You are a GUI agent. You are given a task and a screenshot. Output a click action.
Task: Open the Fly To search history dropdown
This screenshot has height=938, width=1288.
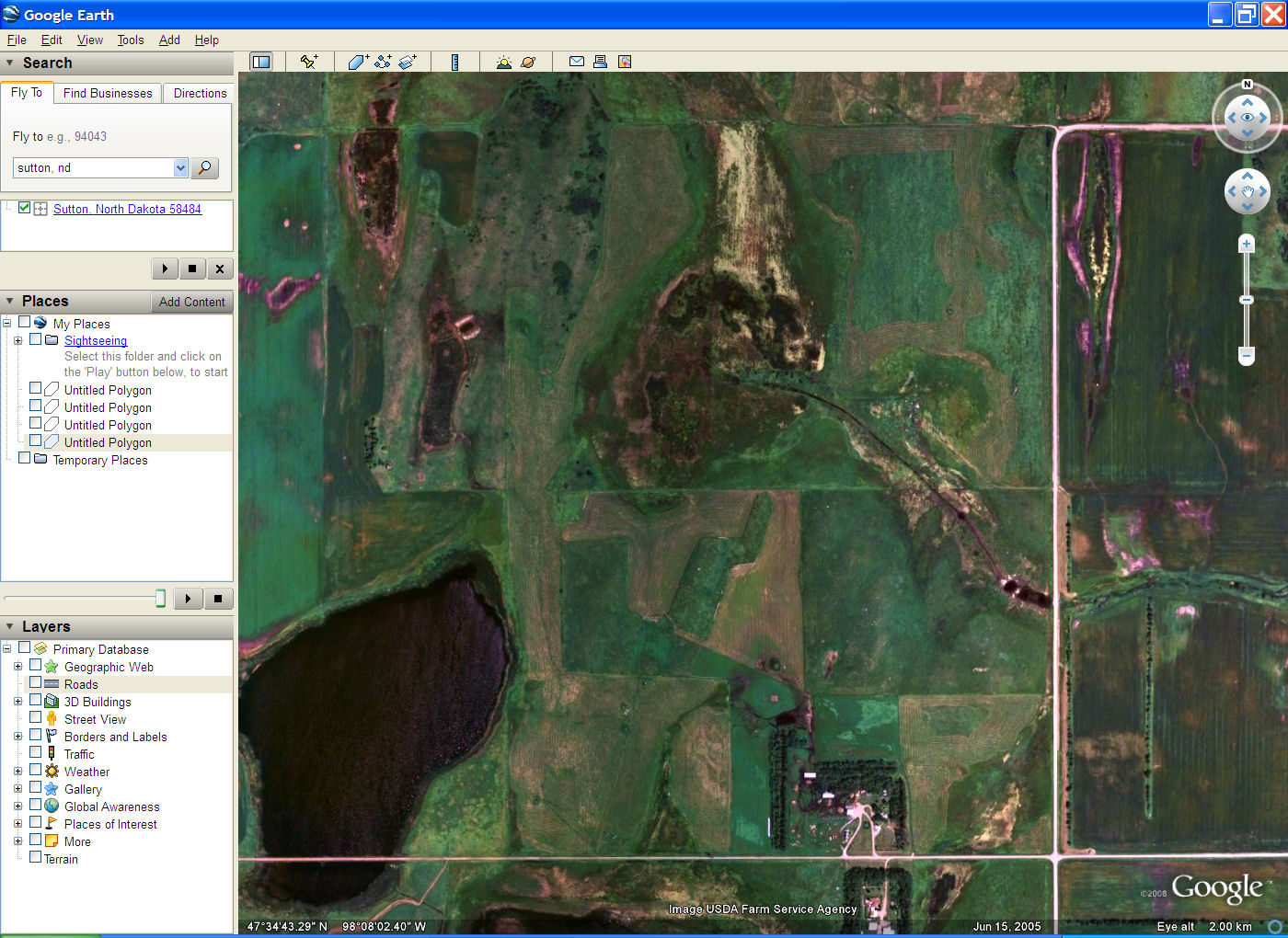[180, 167]
